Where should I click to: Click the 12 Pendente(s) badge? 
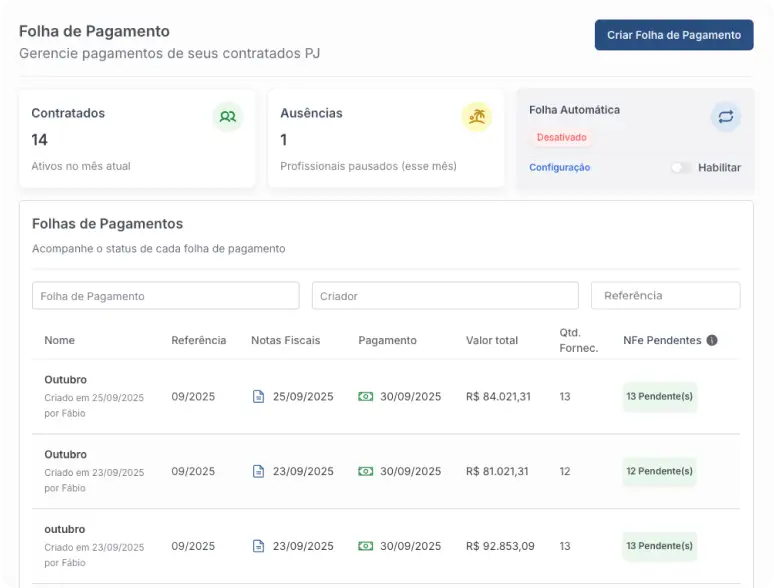click(x=659, y=471)
